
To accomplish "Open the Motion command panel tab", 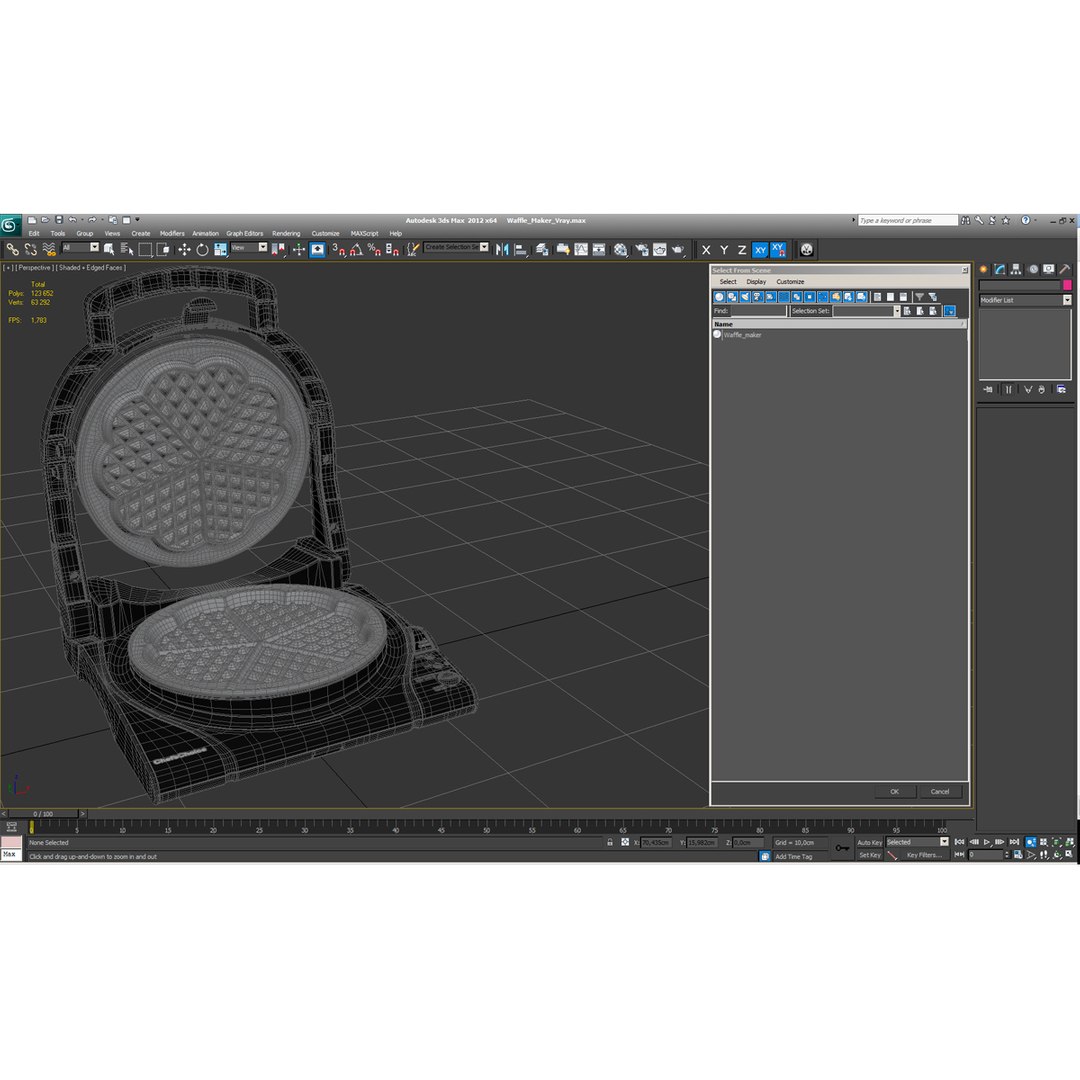I will (x=1033, y=269).
